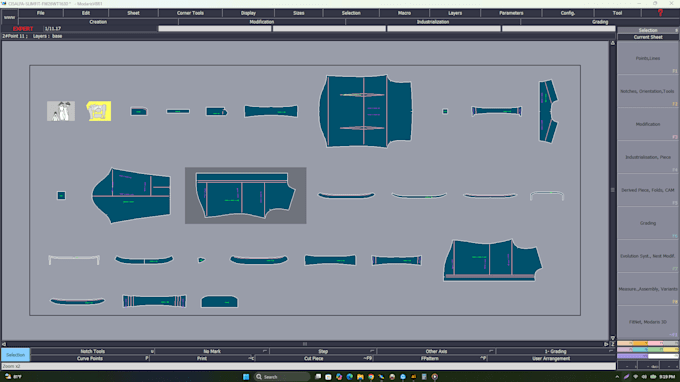This screenshot has height=382, width=680.
Task: Switch to the Creation tab
Action: tap(98, 22)
